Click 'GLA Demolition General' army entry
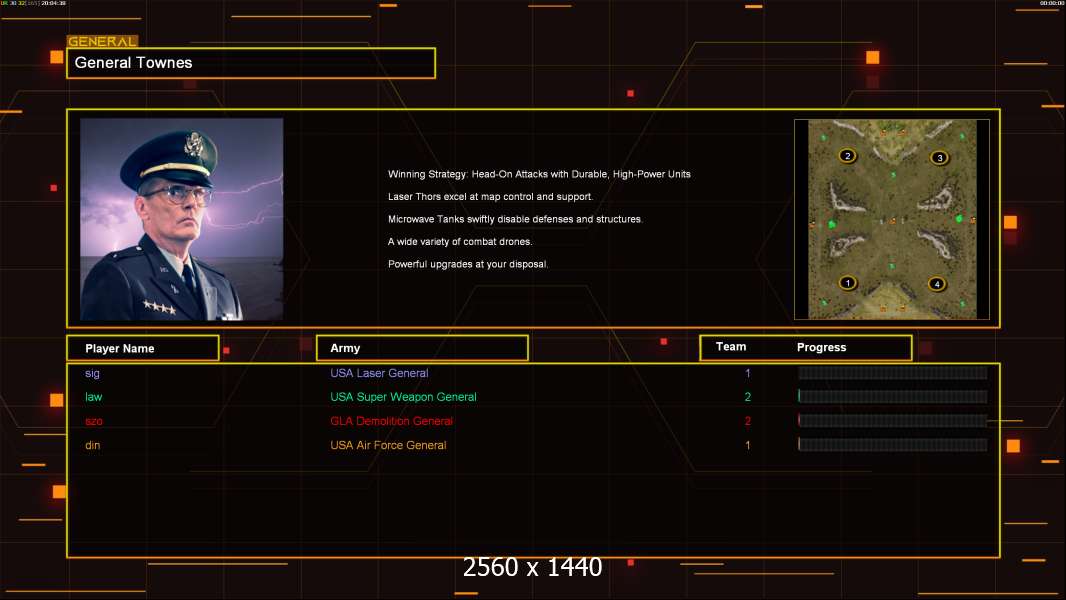 click(x=392, y=421)
